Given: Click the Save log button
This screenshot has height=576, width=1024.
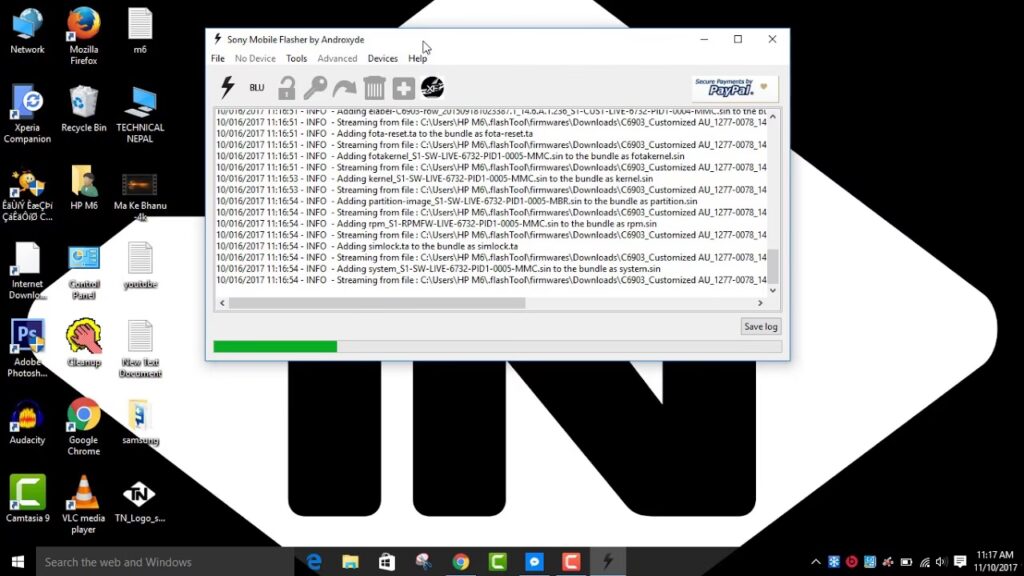Looking at the screenshot, I should pyautogui.click(x=760, y=326).
